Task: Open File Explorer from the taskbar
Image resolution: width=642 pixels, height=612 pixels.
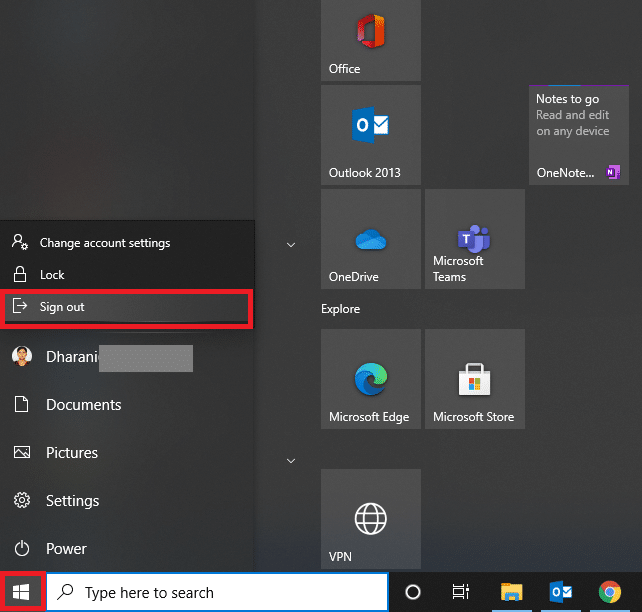Action: tap(512, 592)
